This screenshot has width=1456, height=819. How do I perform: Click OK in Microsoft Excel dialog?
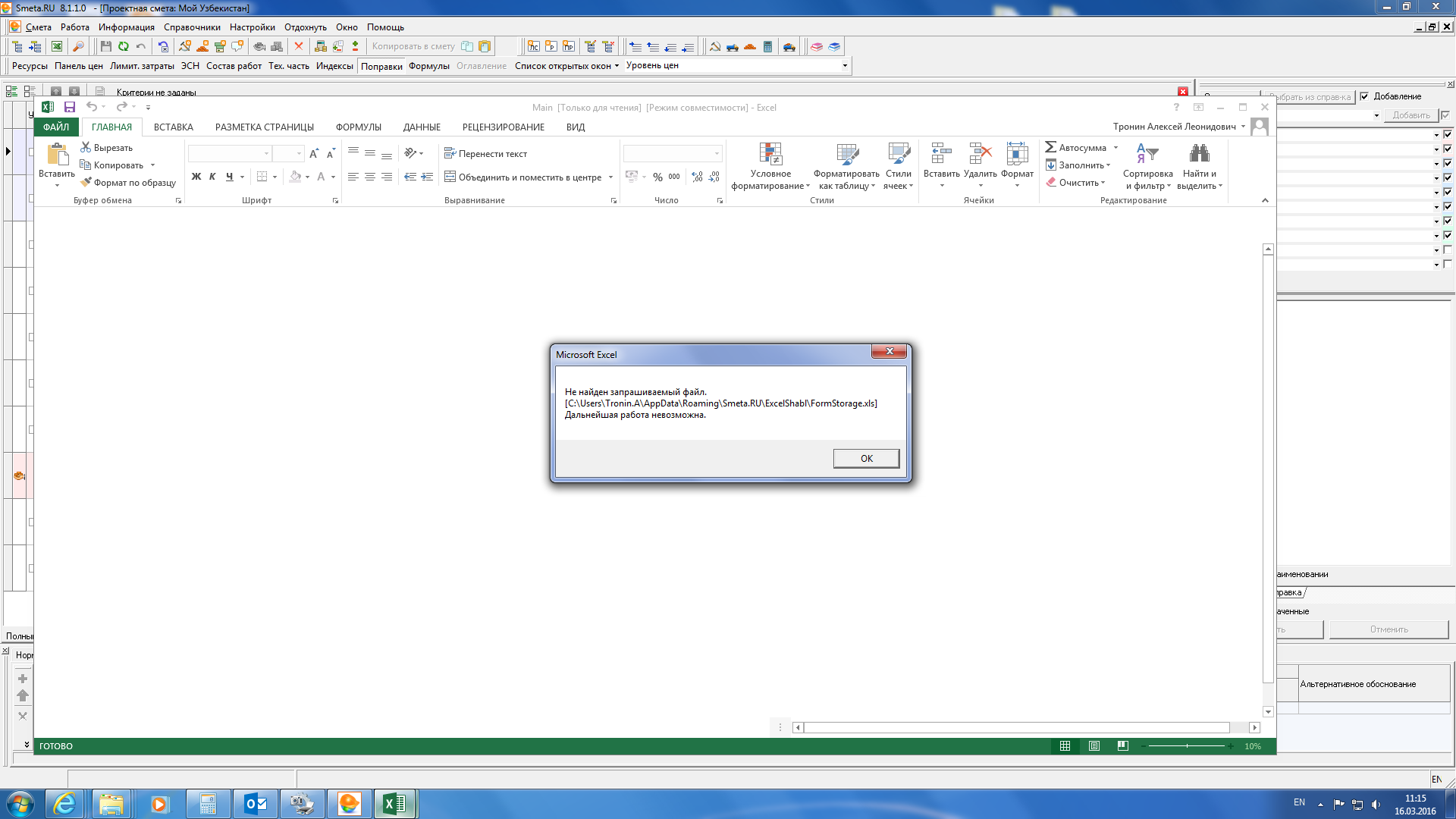(866, 458)
